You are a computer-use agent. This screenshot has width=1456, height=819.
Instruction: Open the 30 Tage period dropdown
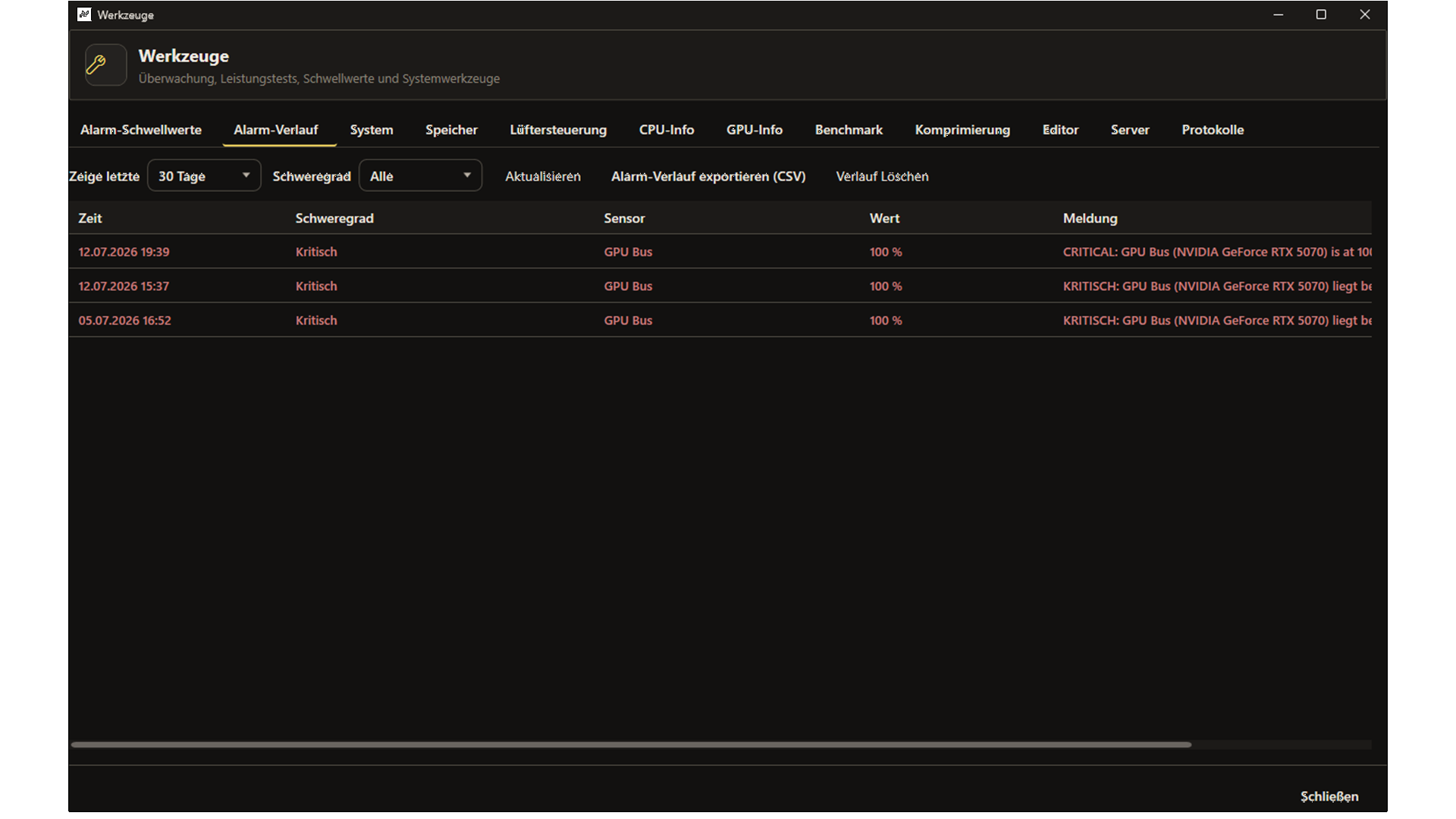tap(204, 176)
